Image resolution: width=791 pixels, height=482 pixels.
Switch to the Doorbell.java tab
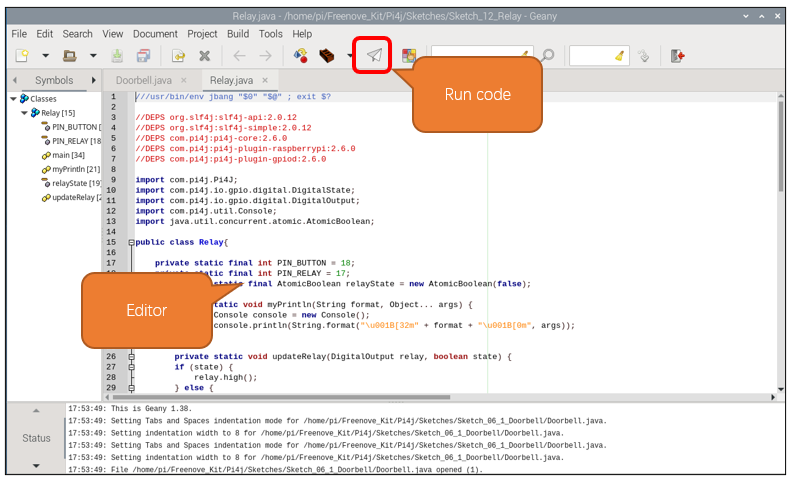[x=143, y=80]
